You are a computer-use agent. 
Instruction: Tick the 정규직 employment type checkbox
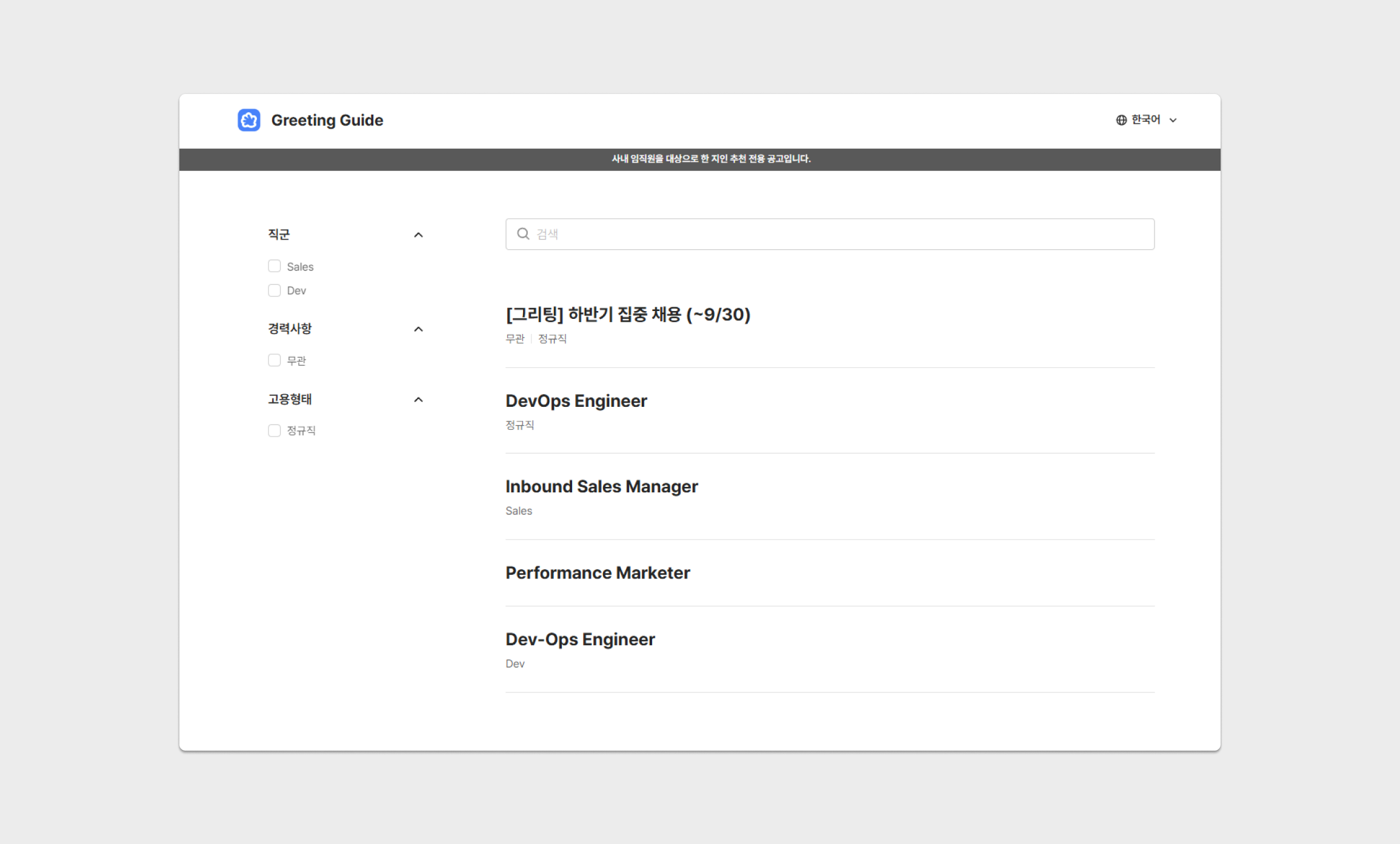coord(275,430)
